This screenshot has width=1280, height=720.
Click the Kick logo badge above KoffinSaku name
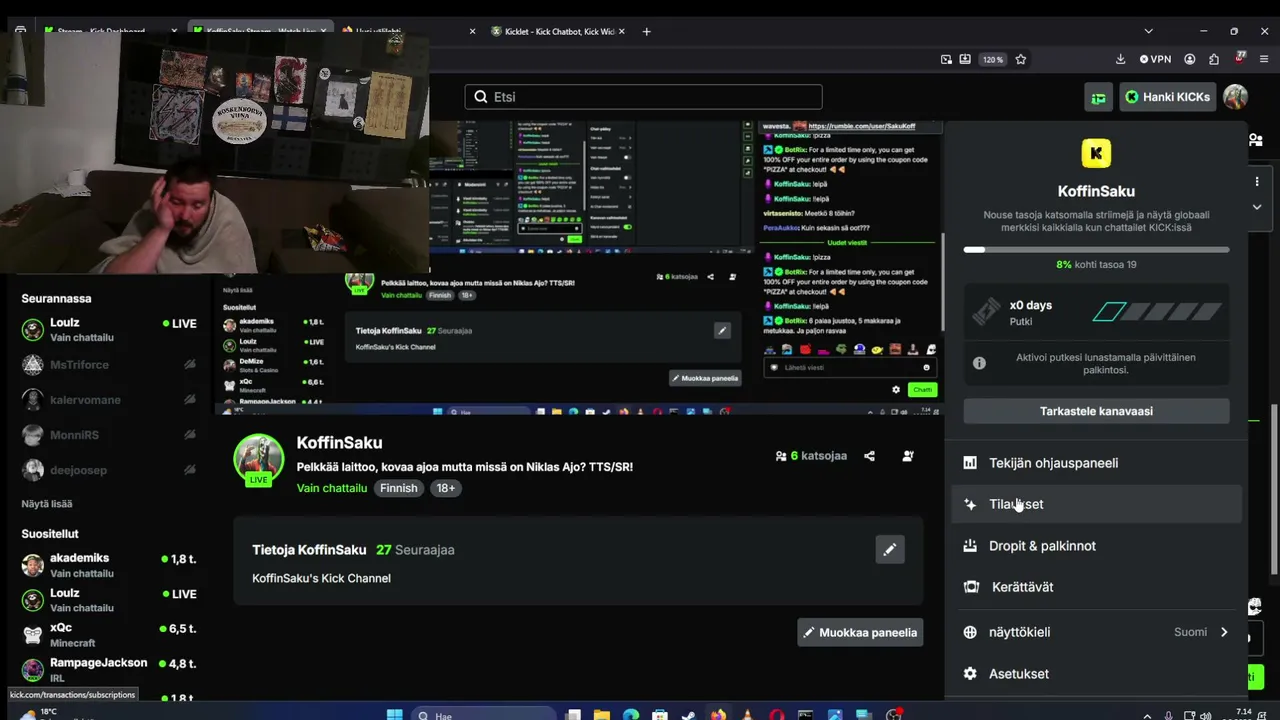click(1096, 153)
